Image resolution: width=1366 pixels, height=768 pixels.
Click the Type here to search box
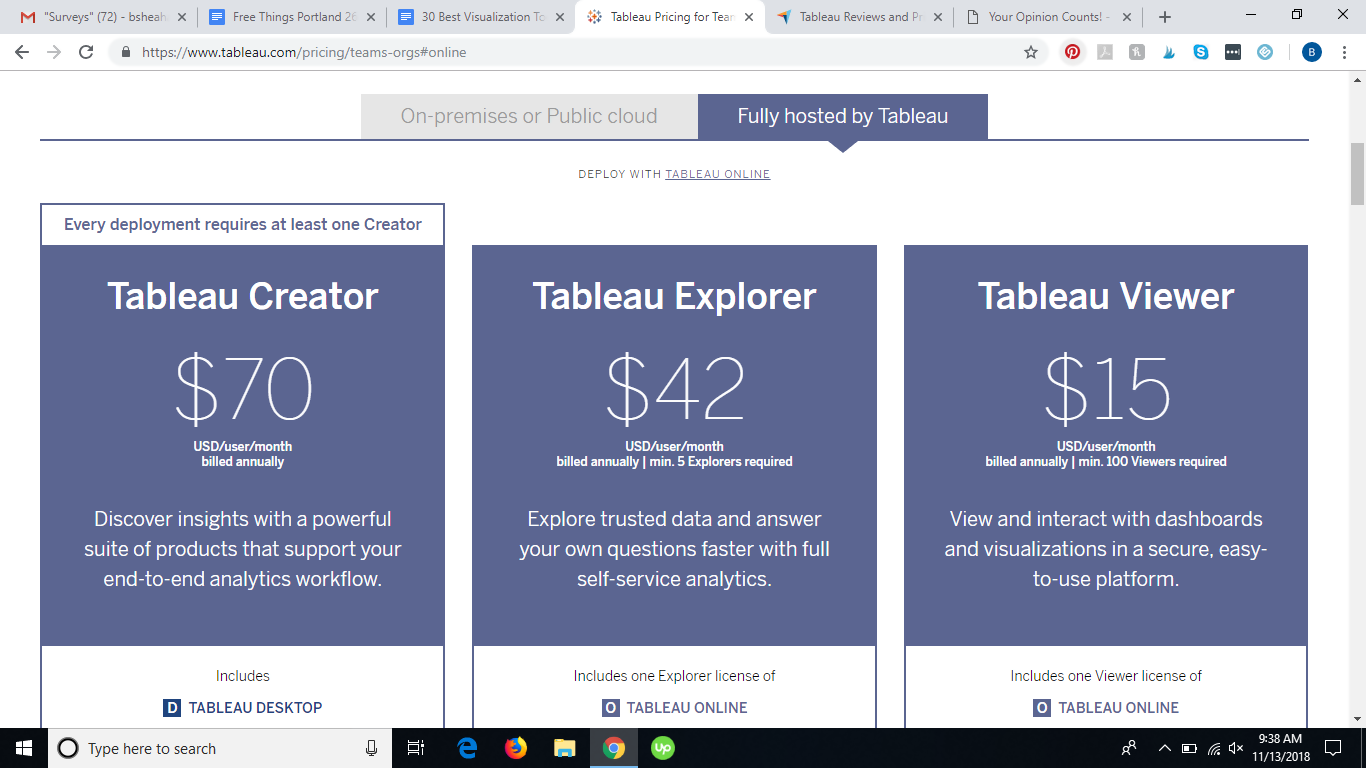point(218,748)
